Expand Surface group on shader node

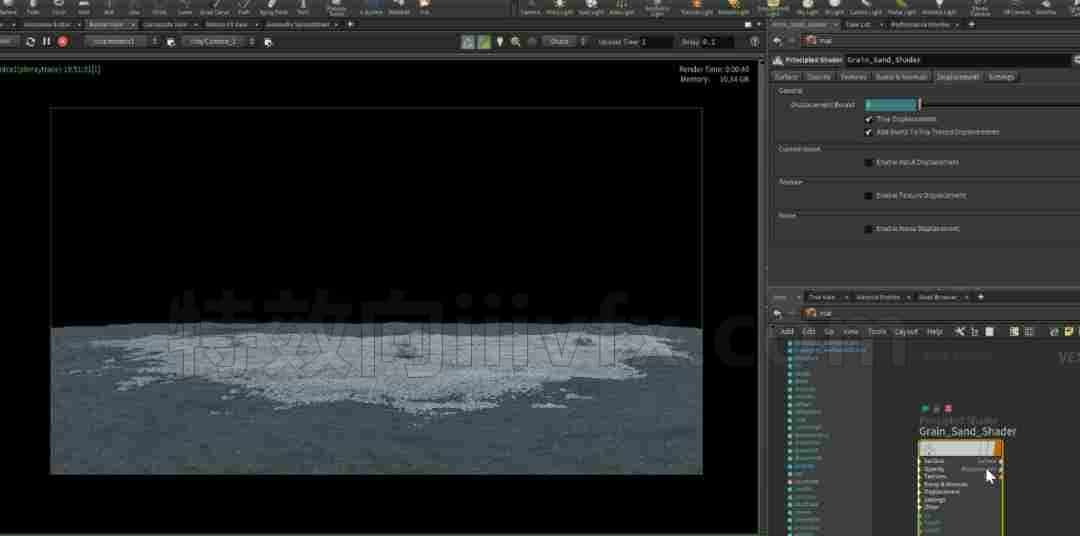[x=933, y=461]
